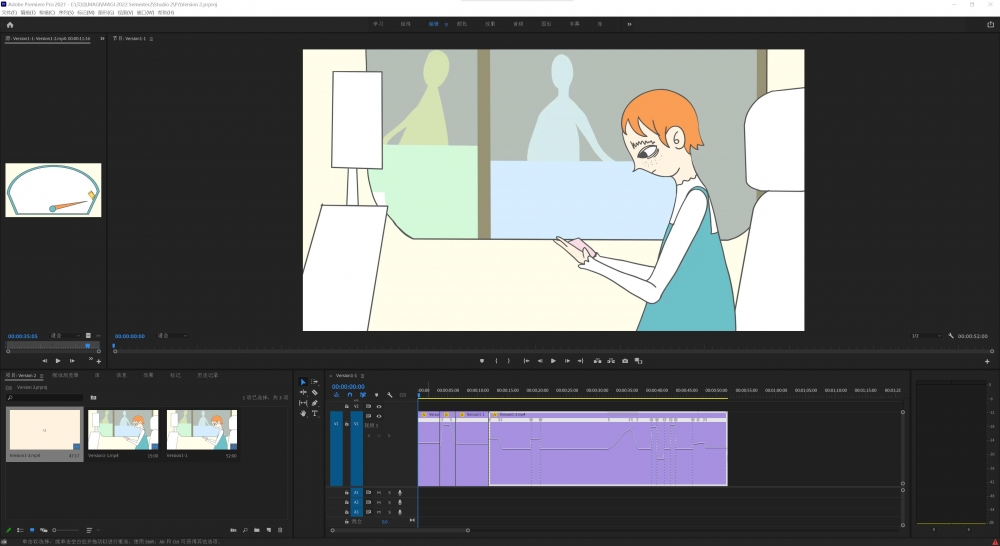Click Find magnifier at Project panel bottom
This screenshot has height=546, width=1000.
pyautogui.click(x=245, y=530)
